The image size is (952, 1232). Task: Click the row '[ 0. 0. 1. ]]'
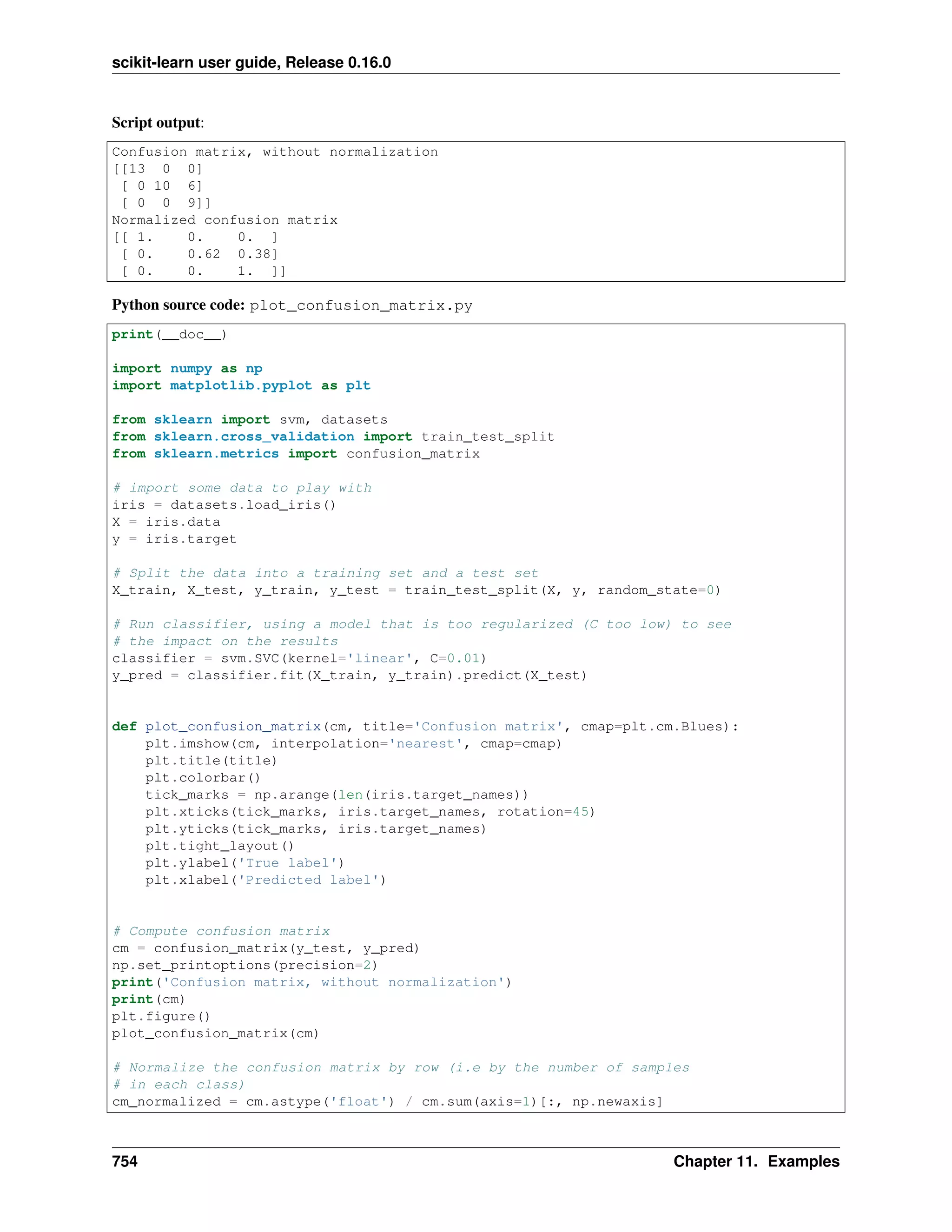pyautogui.click(x=204, y=272)
